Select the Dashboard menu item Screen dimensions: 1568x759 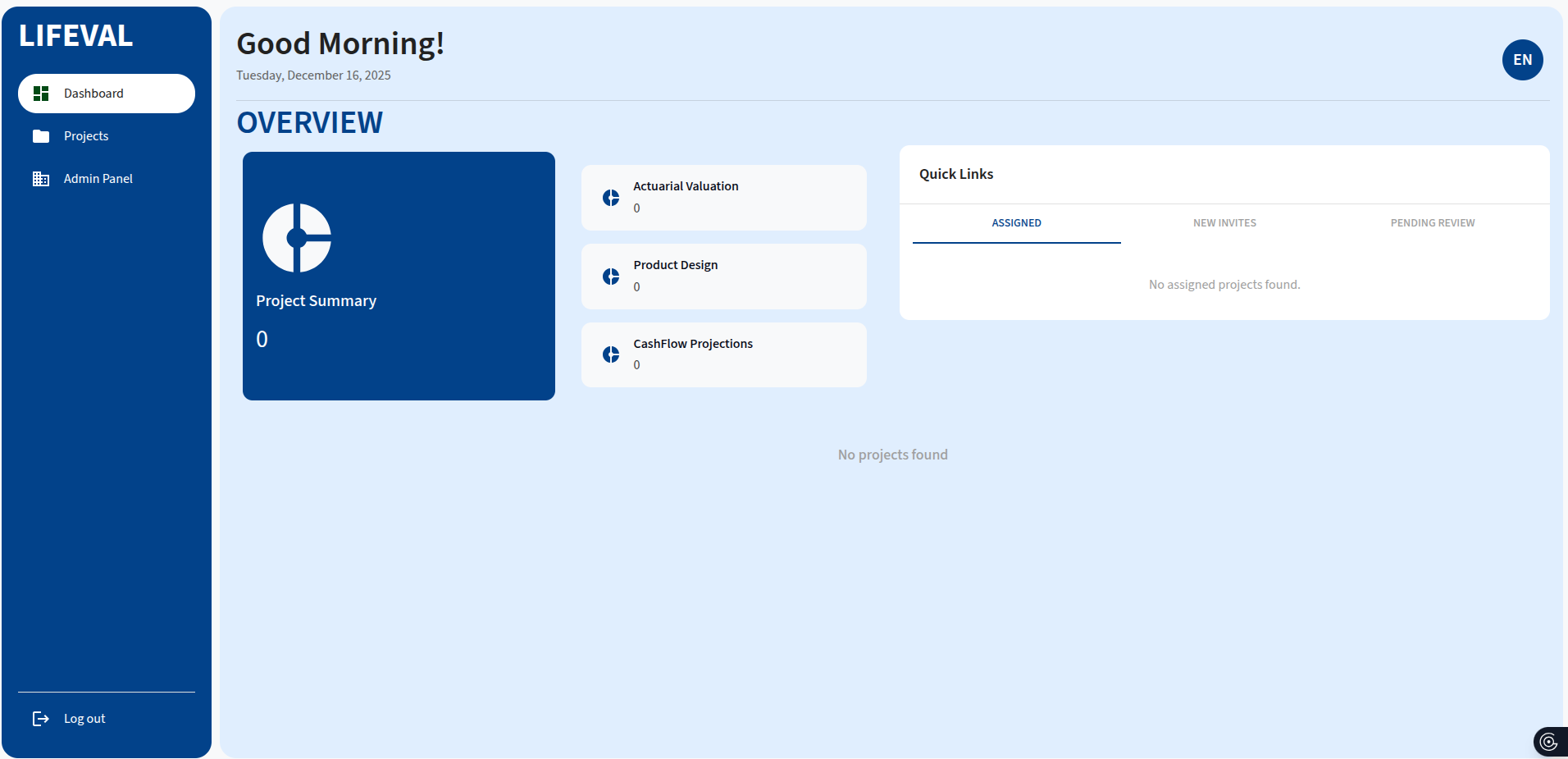pyautogui.click(x=93, y=94)
